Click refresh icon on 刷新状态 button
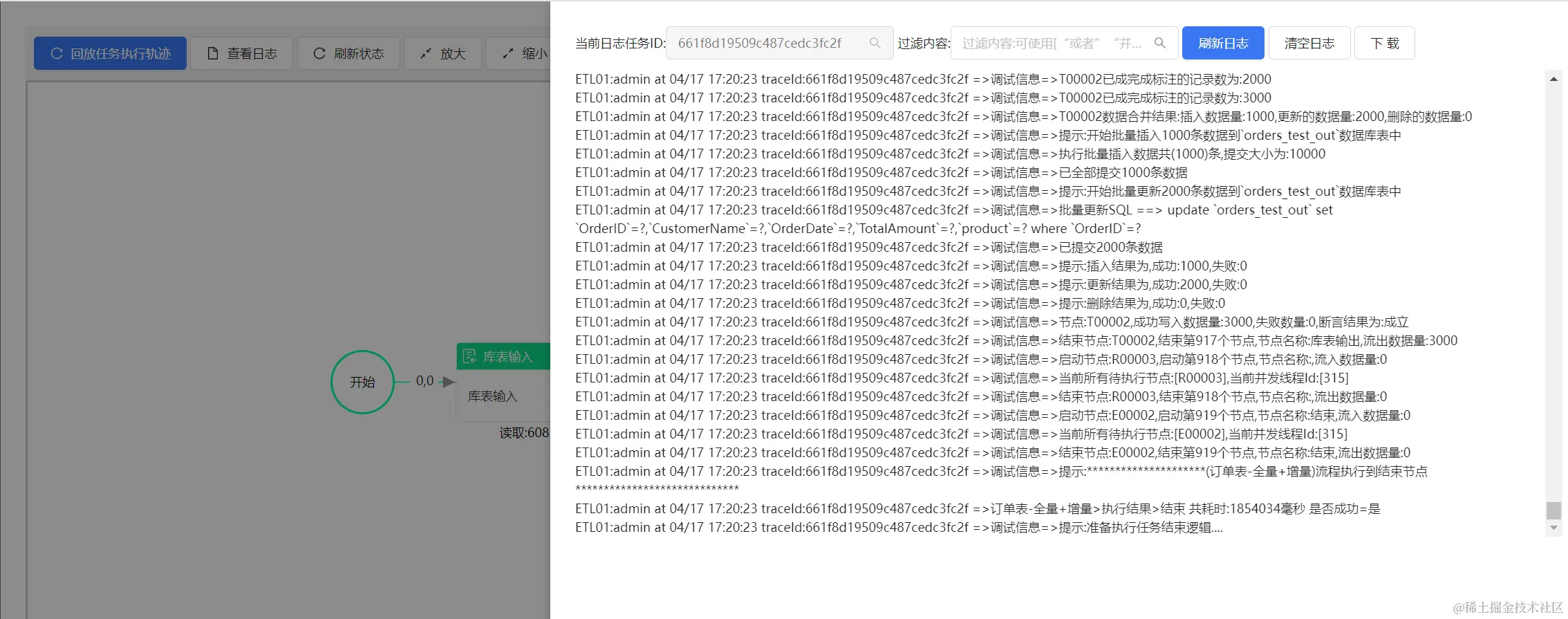Image resolution: width=1568 pixels, height=619 pixels. [x=319, y=53]
